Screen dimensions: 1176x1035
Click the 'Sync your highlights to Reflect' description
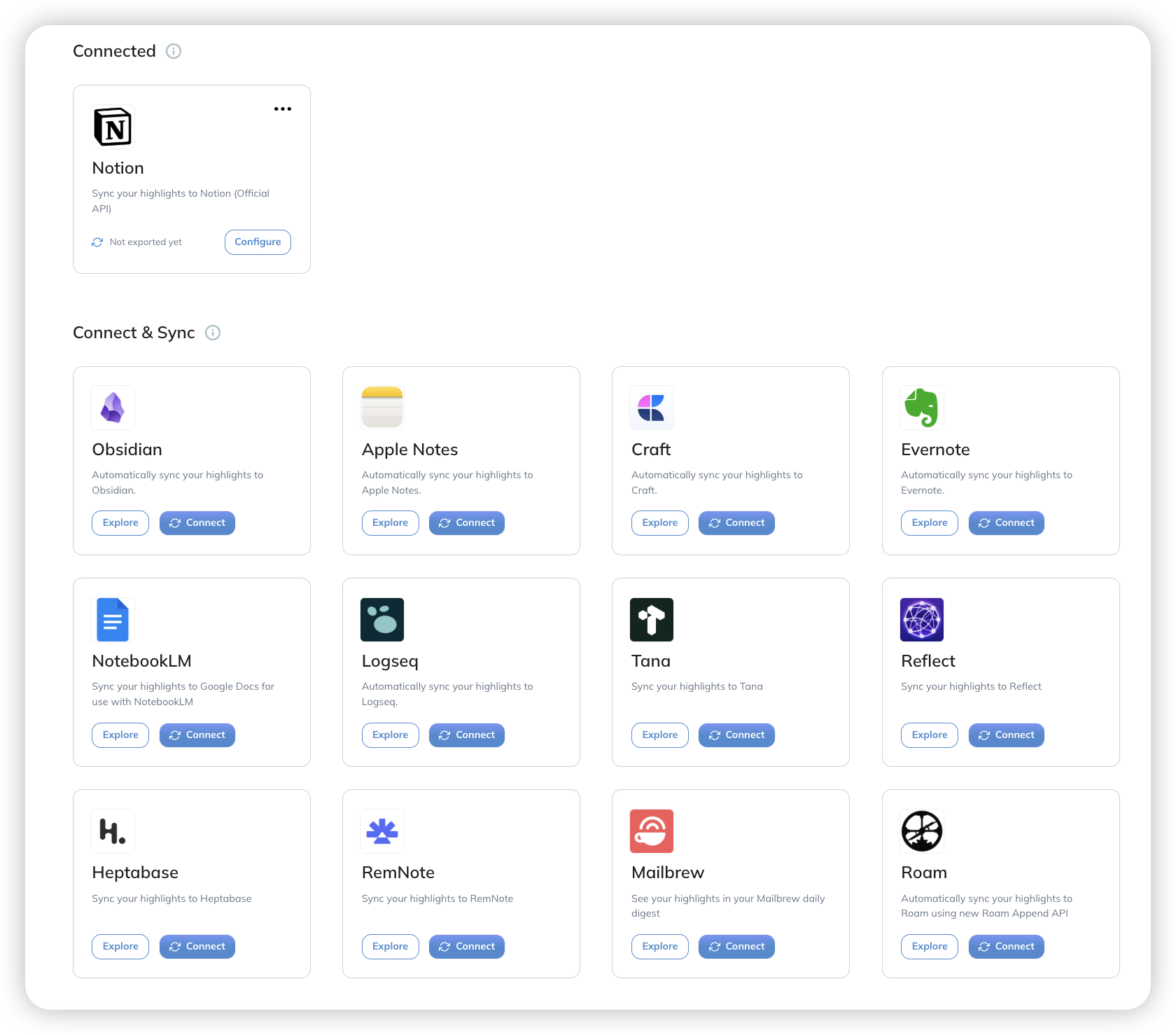pos(971,687)
